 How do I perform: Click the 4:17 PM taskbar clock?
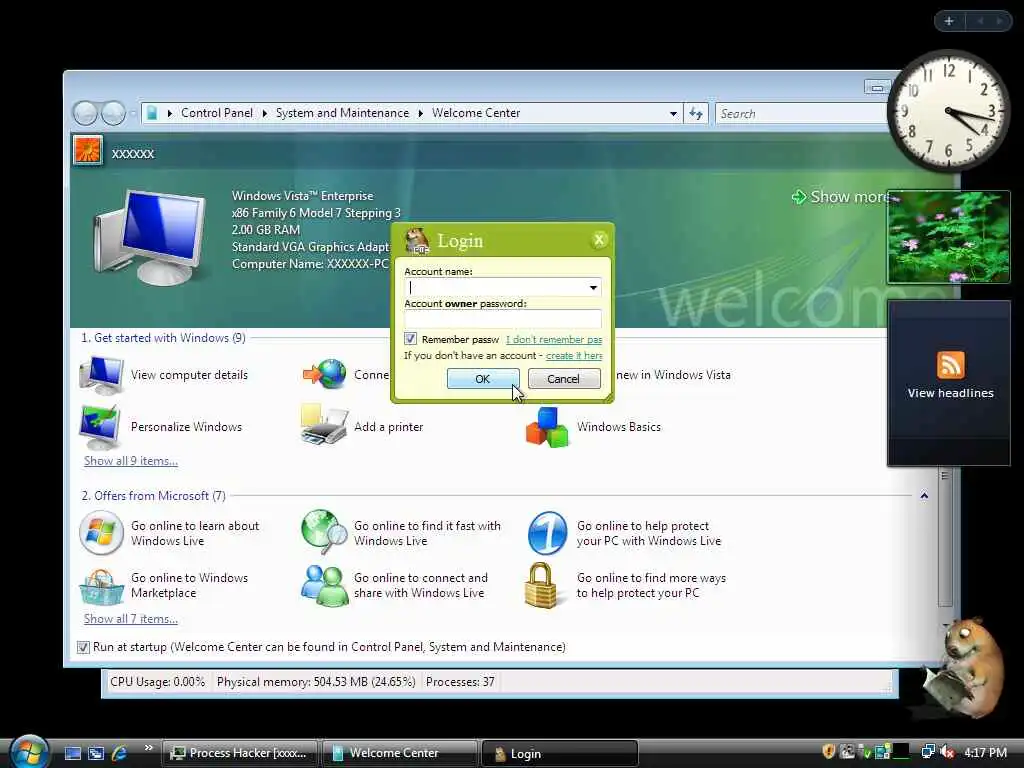(985, 753)
